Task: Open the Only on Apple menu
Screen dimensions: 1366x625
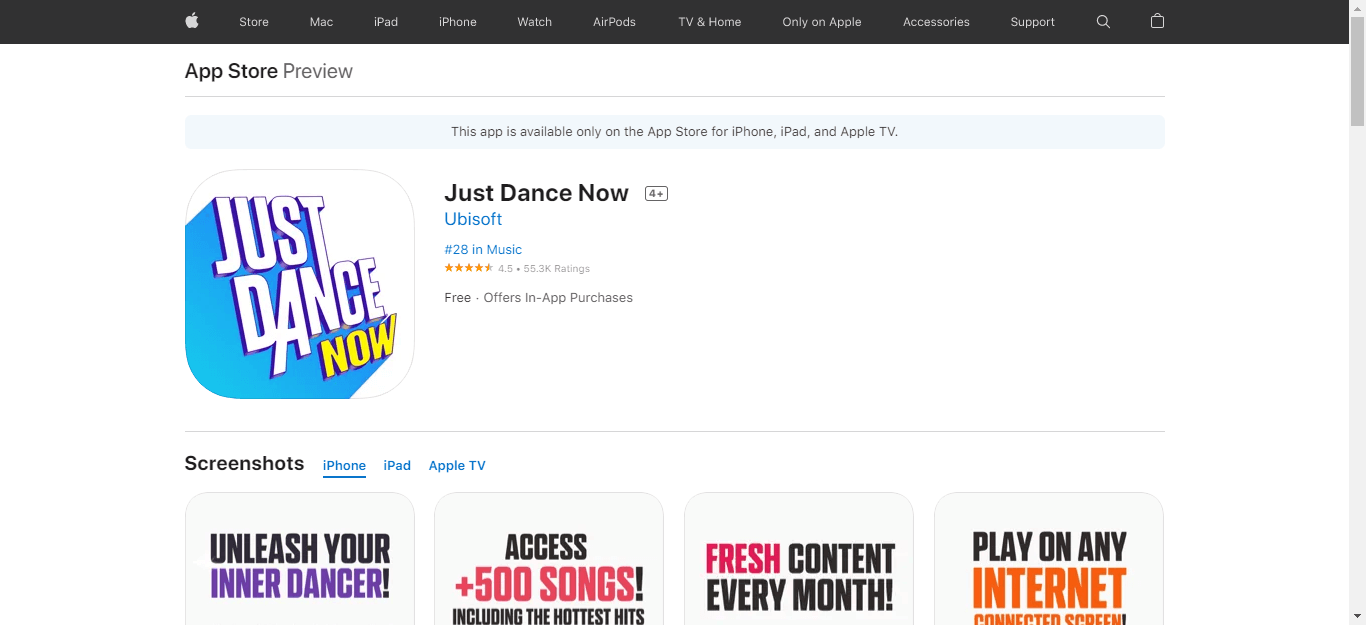Action: [822, 22]
